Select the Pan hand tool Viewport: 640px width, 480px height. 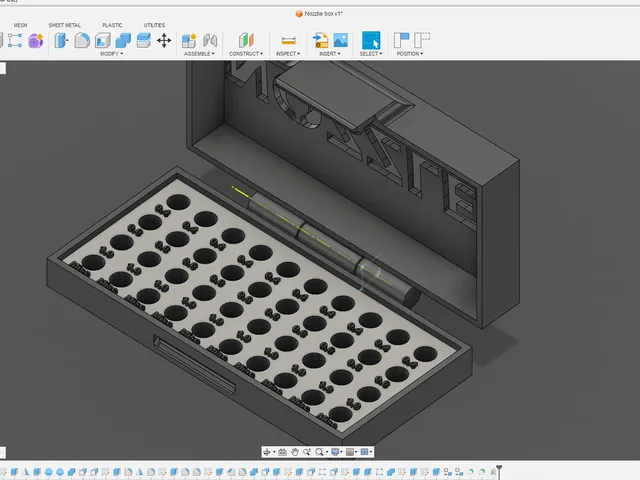point(295,452)
